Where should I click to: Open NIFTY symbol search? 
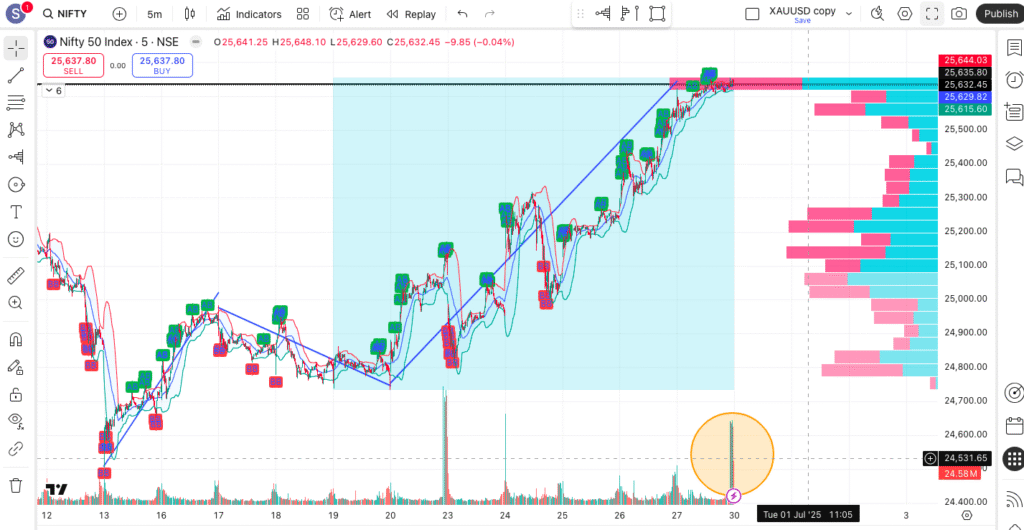point(67,14)
